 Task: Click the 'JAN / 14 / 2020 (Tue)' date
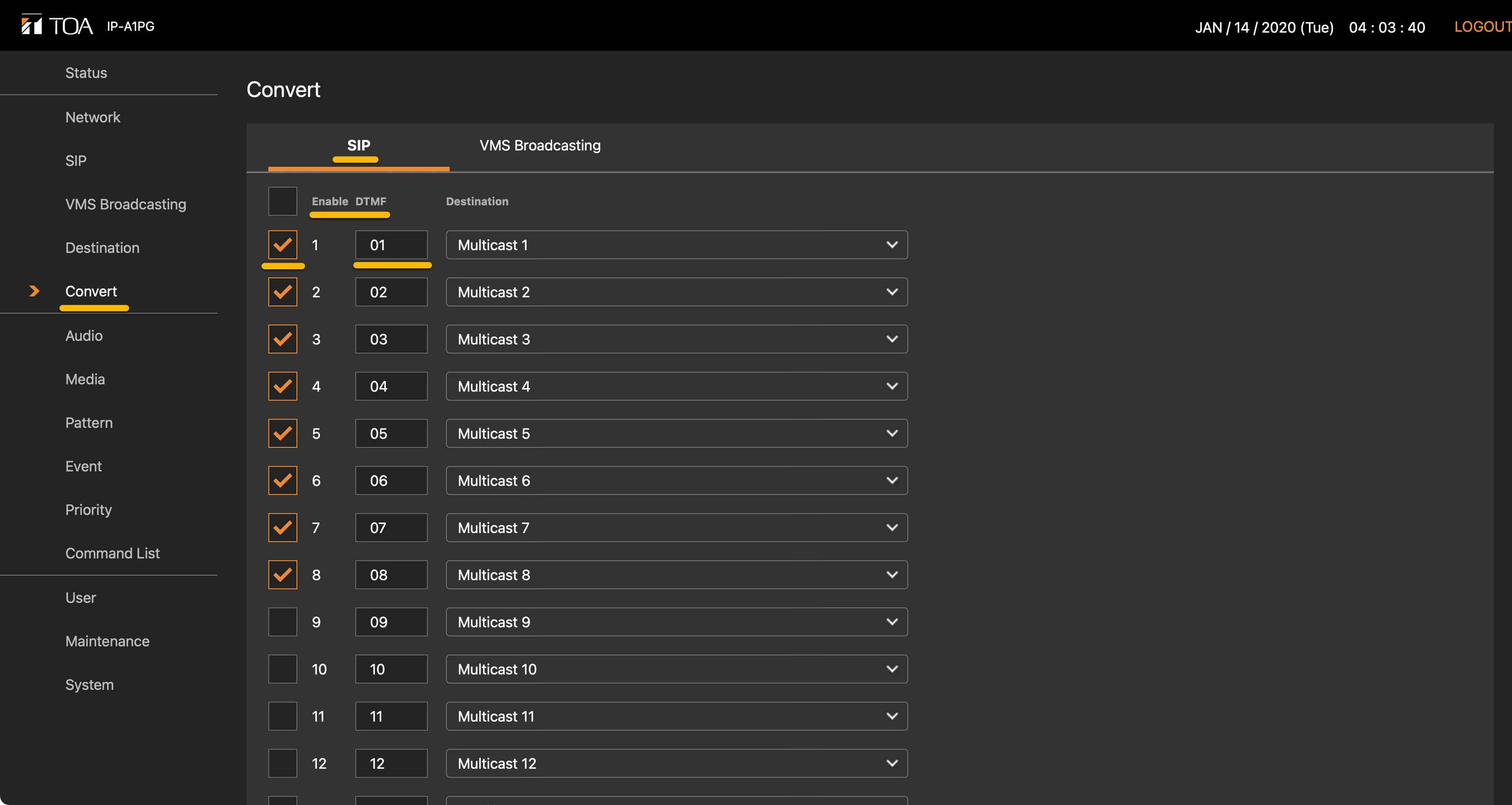click(1264, 28)
